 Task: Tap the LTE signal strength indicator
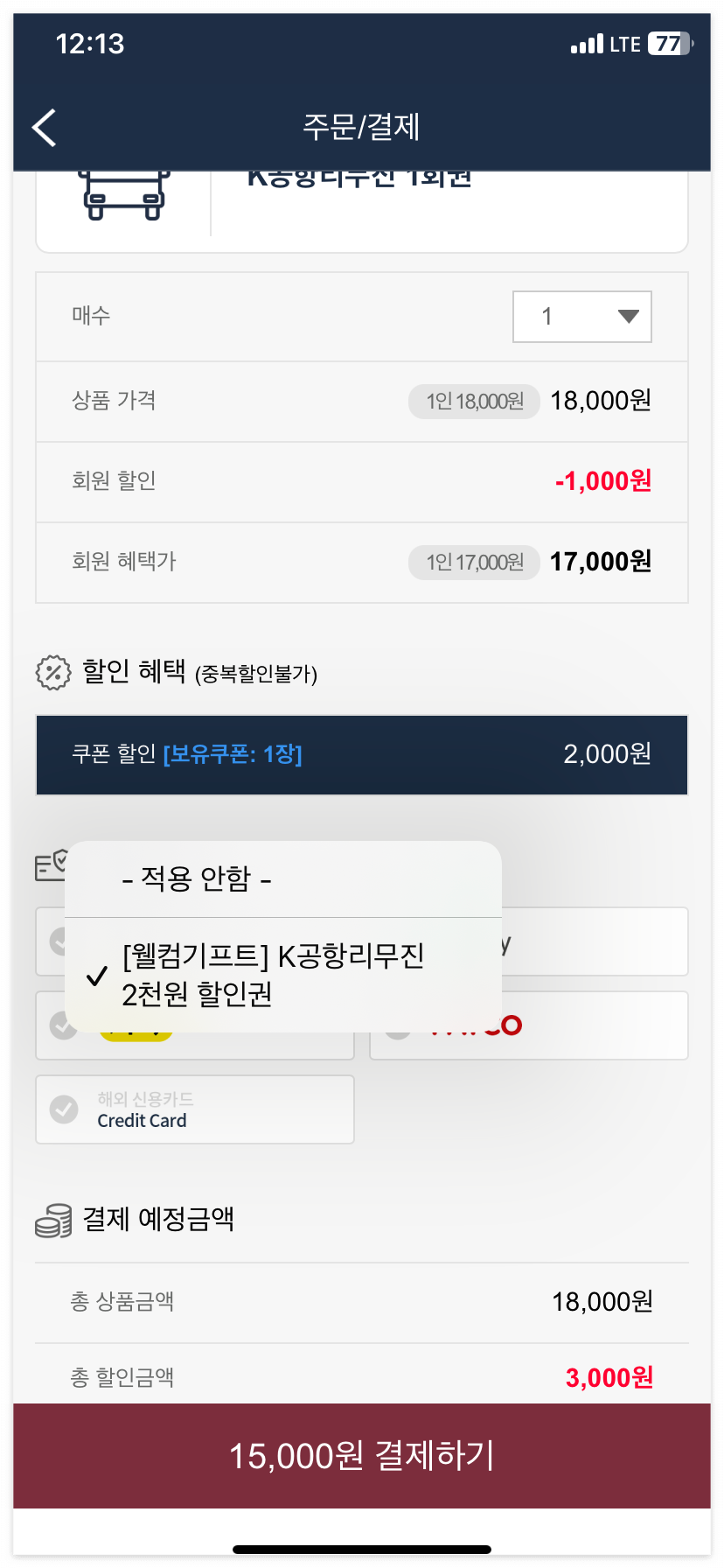587,44
